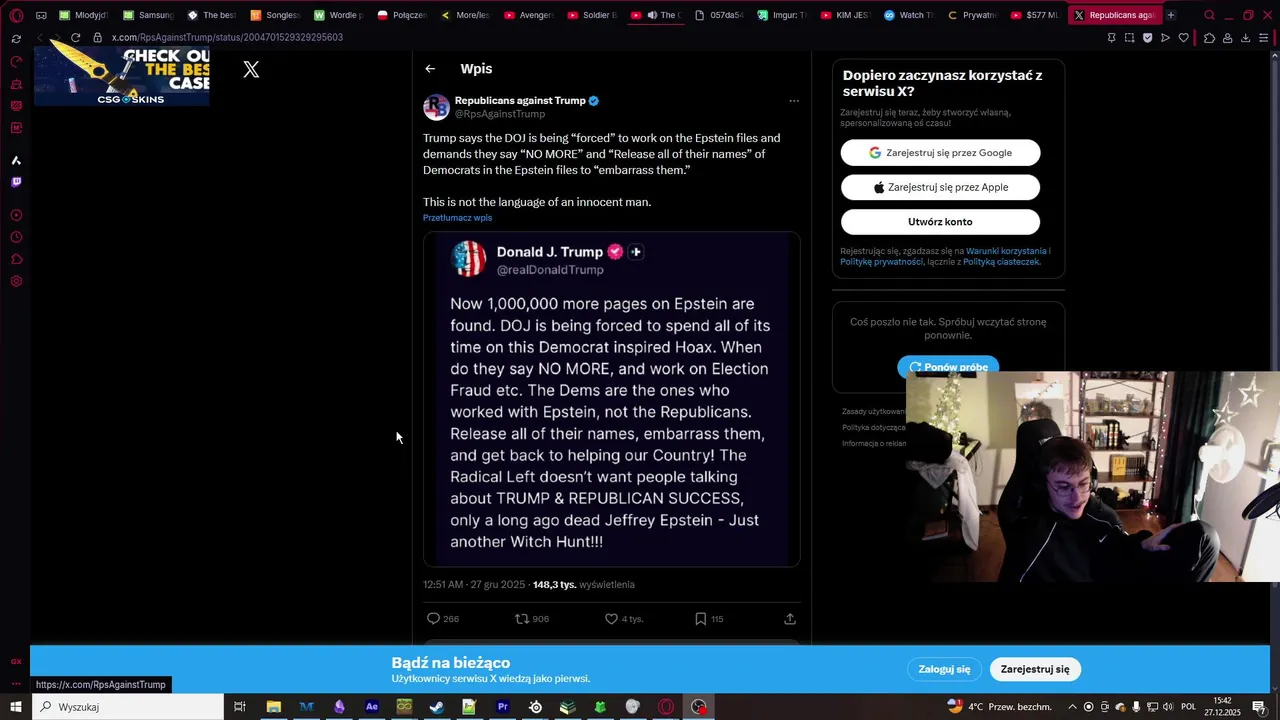Viewport: 1280px width, 720px height.
Task: Click the browser address bar URL
Action: (227, 37)
